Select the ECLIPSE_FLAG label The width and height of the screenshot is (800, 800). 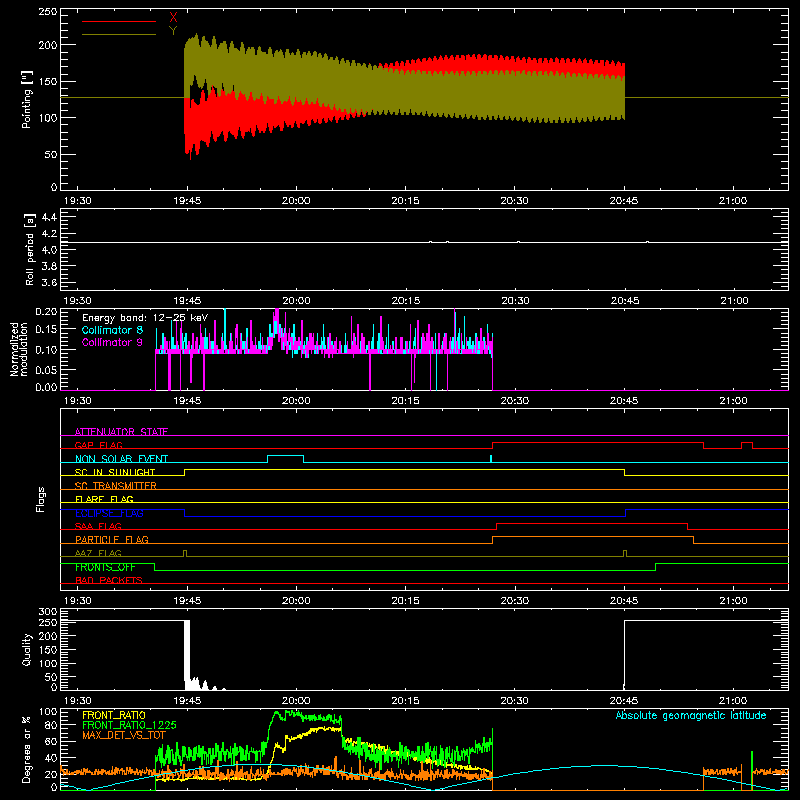(x=109, y=513)
